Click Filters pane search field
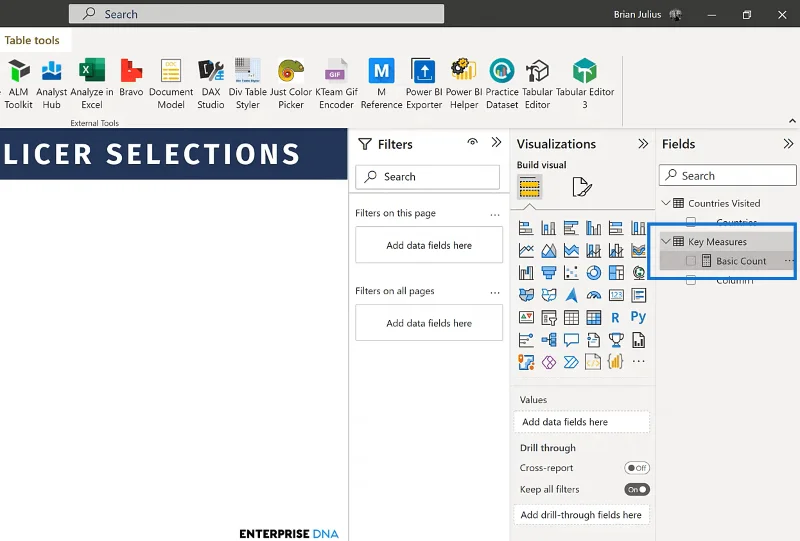 (428, 177)
